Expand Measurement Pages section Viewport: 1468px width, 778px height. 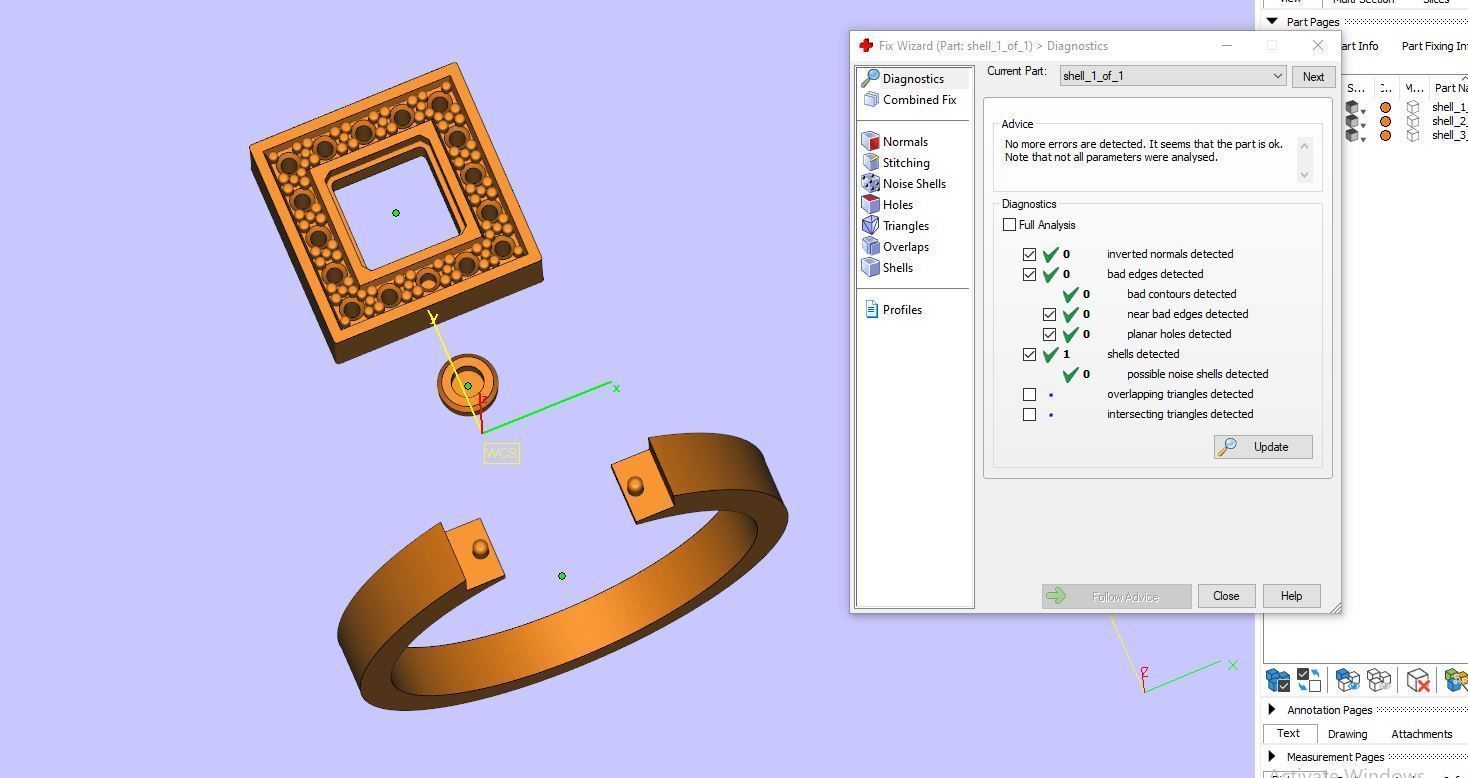click(x=1272, y=757)
